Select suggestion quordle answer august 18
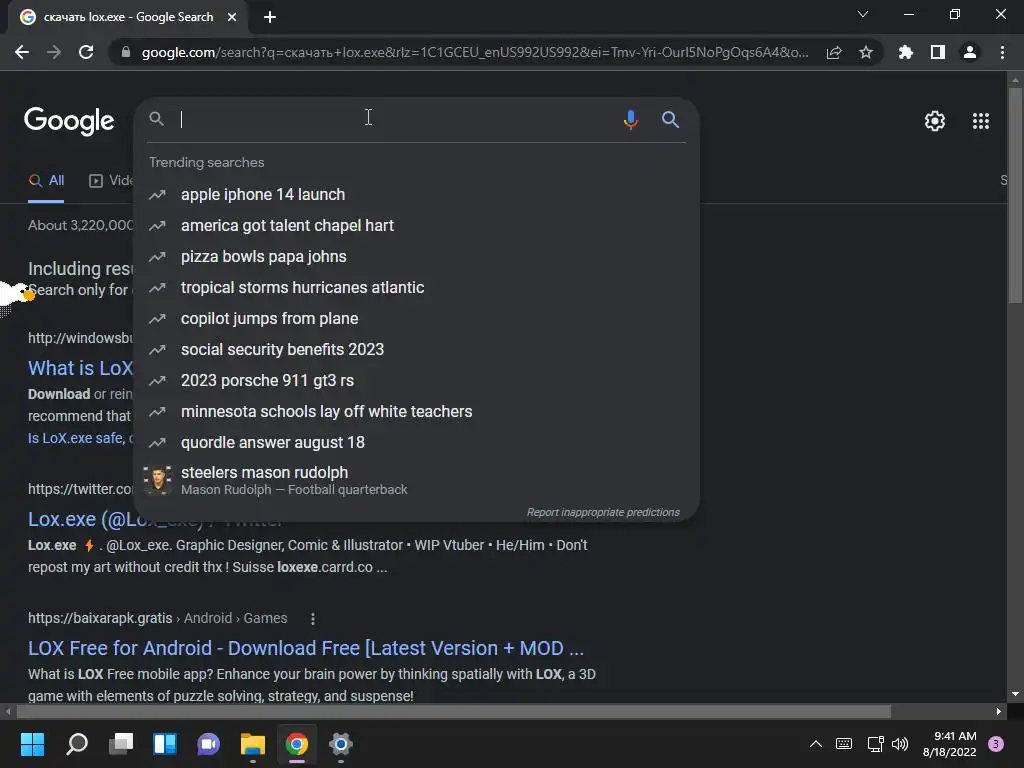 point(416,443)
